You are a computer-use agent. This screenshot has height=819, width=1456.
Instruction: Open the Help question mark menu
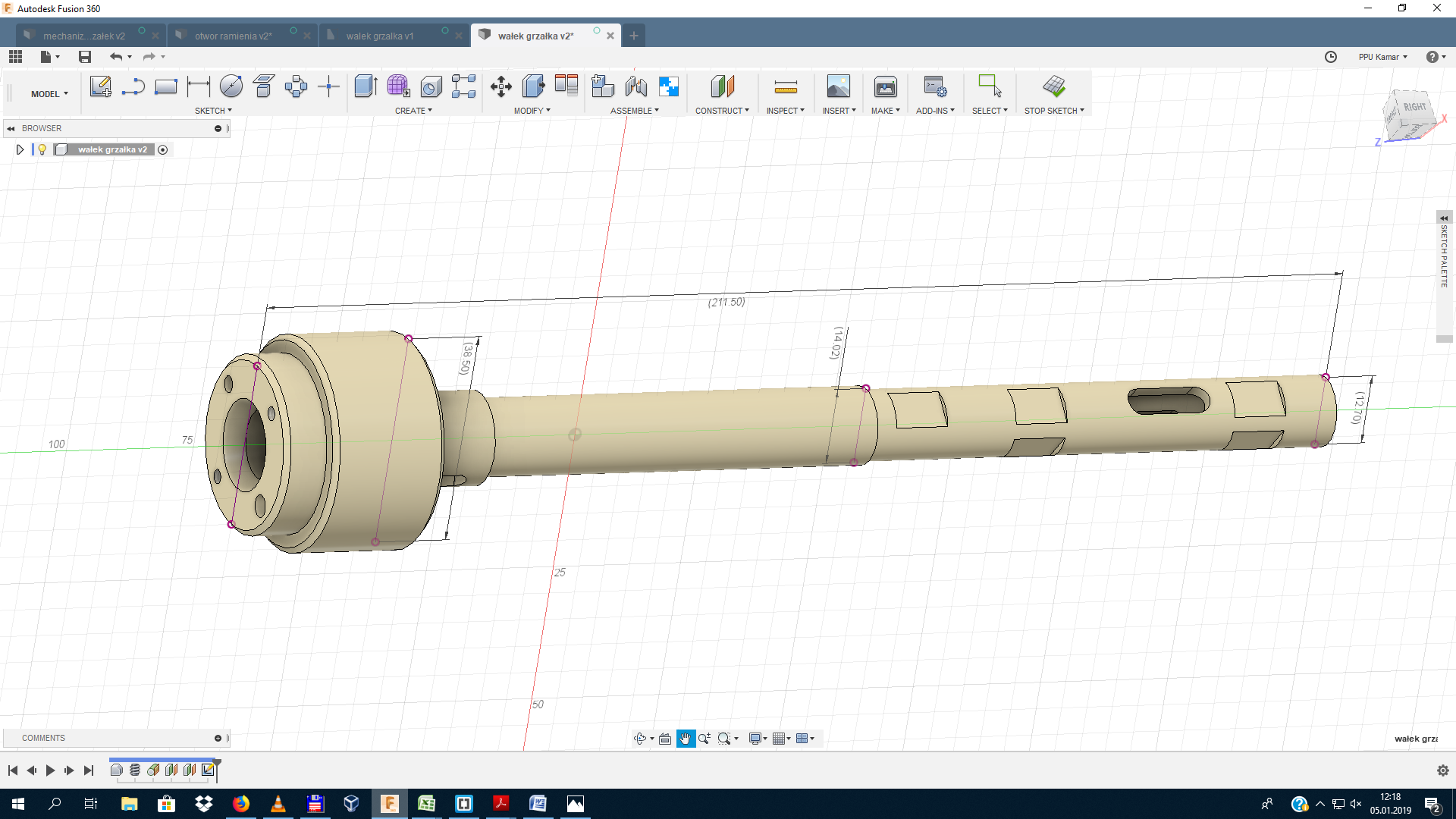(x=1436, y=57)
